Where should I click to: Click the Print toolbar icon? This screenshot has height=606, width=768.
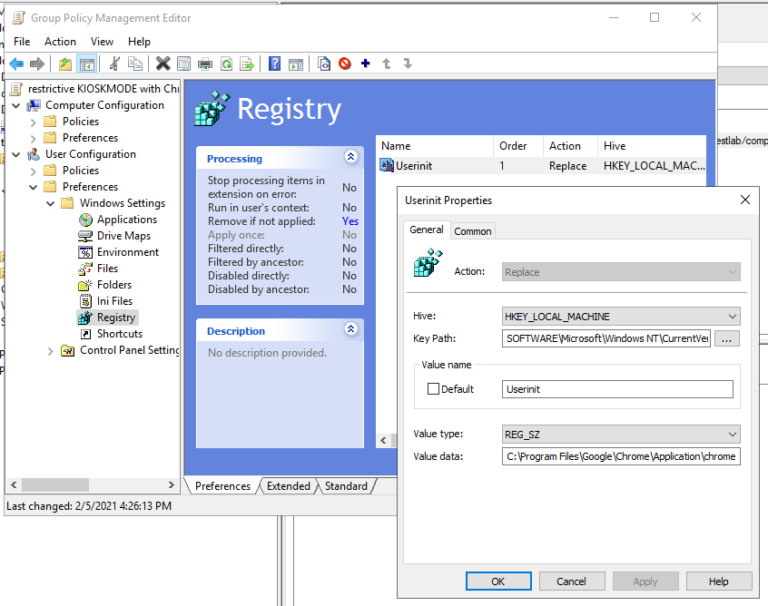coord(205,64)
